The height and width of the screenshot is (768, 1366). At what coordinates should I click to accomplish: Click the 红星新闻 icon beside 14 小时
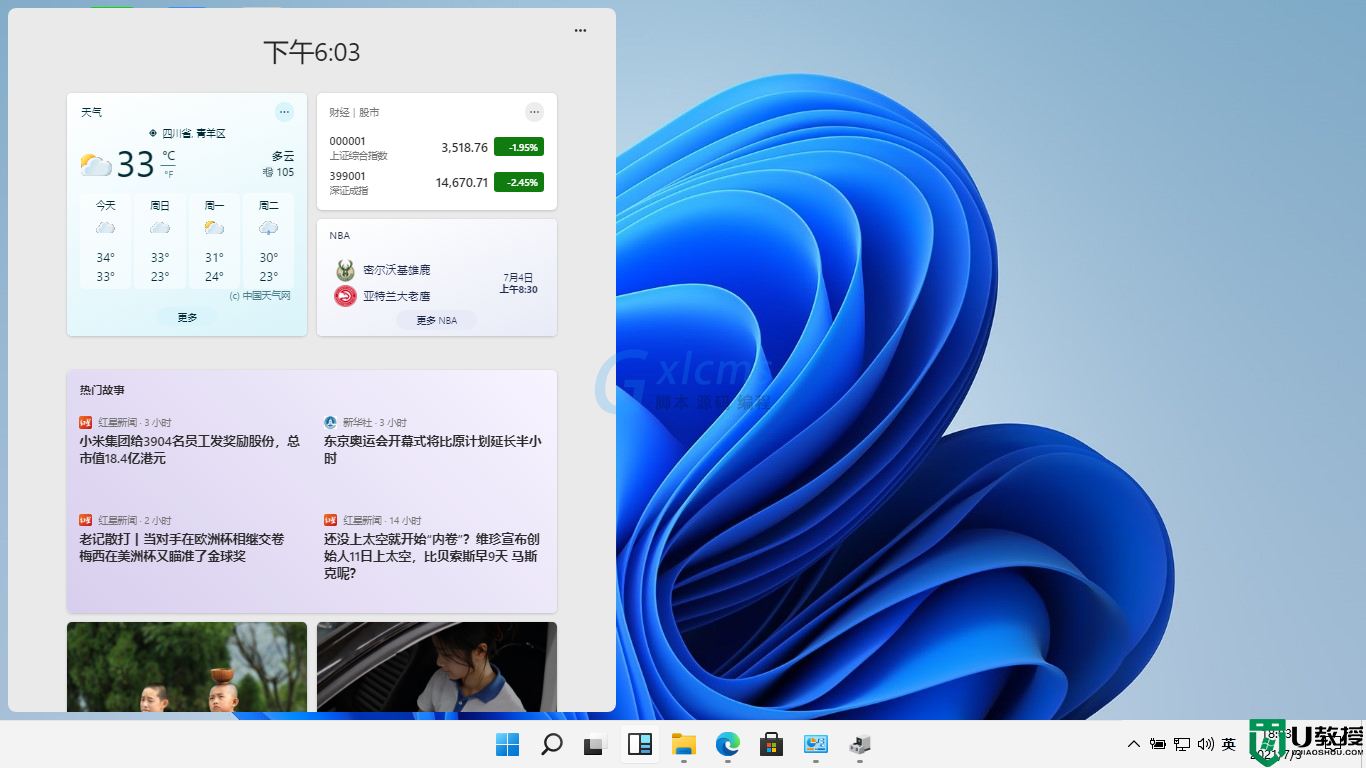pos(330,520)
